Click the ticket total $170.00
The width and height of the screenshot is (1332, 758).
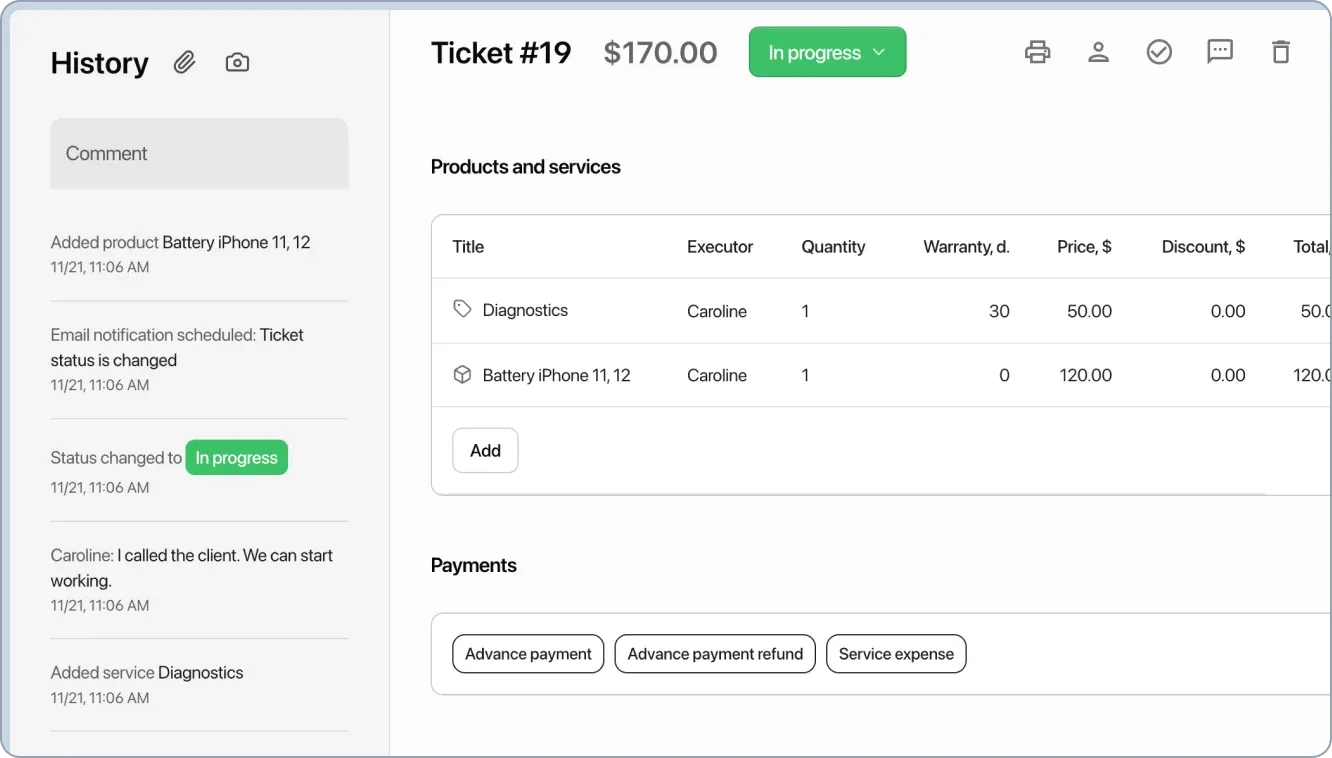pyautogui.click(x=660, y=52)
